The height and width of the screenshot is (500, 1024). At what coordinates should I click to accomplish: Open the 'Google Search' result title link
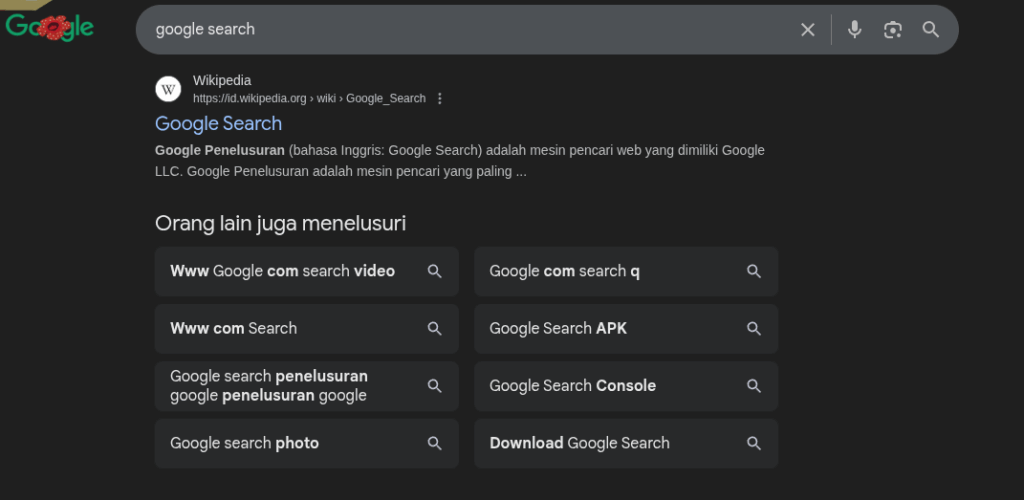pos(219,123)
